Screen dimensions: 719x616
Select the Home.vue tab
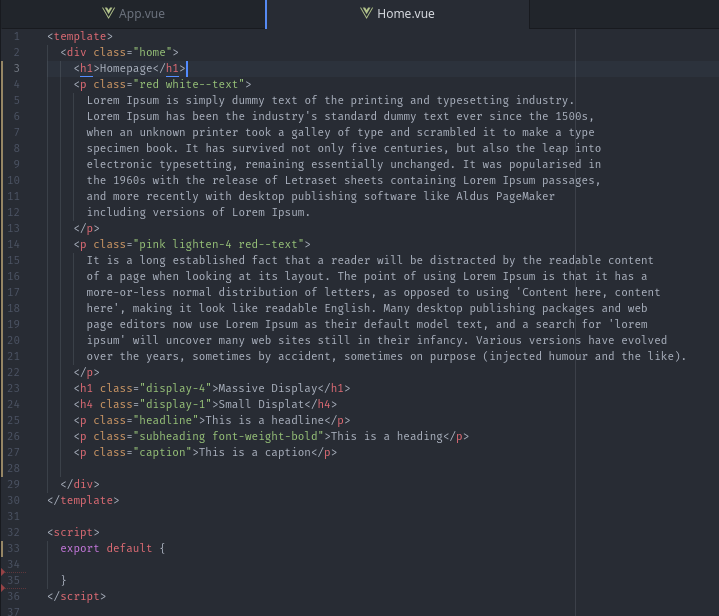coord(398,14)
